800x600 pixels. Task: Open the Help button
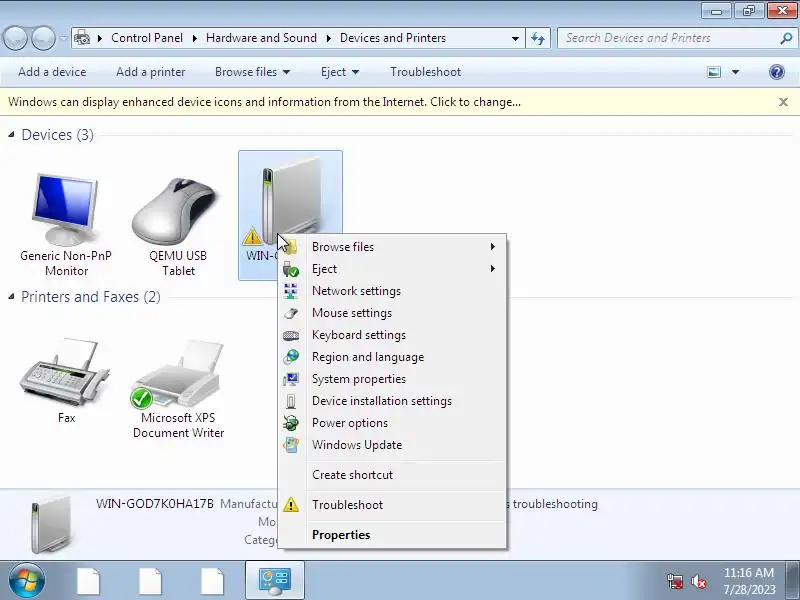777,72
